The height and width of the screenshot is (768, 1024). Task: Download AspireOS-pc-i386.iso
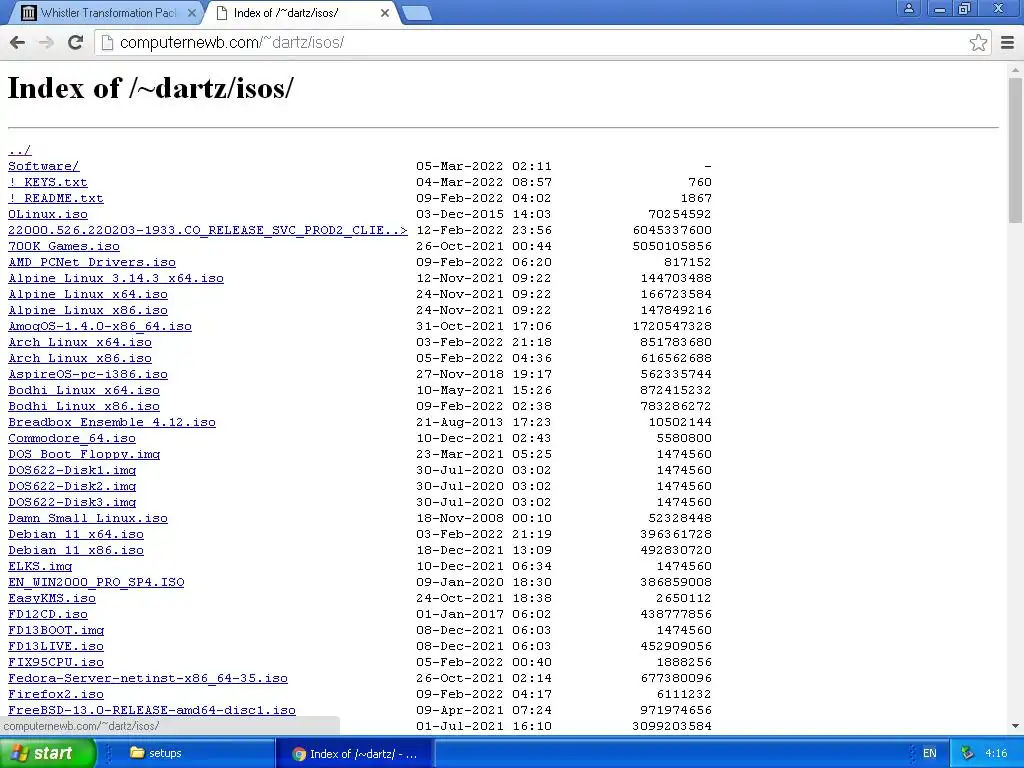pos(88,374)
